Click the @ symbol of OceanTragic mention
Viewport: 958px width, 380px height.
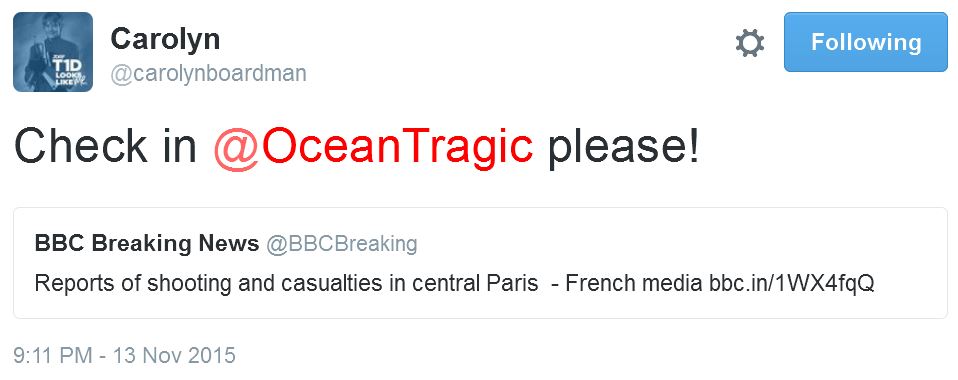click(232, 150)
